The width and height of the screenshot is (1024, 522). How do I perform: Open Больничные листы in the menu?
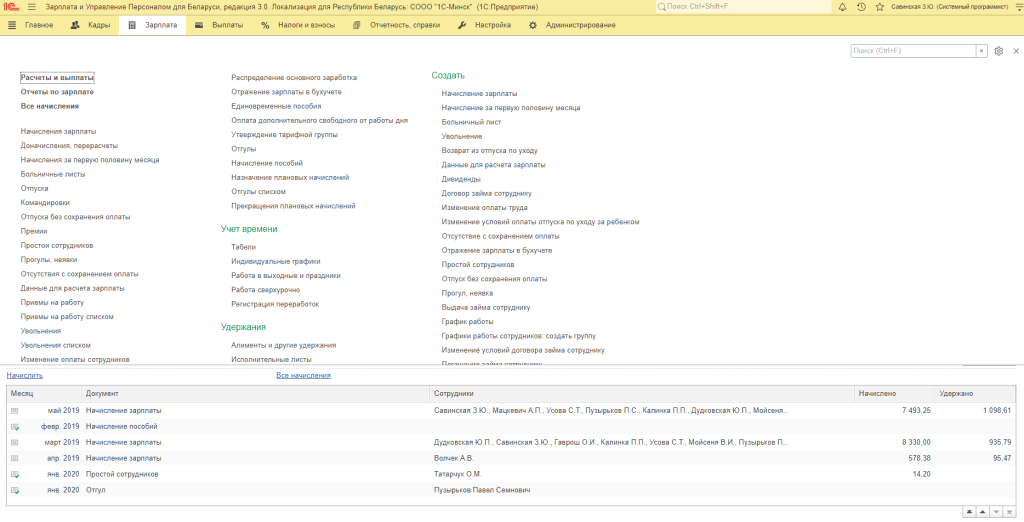(53, 174)
